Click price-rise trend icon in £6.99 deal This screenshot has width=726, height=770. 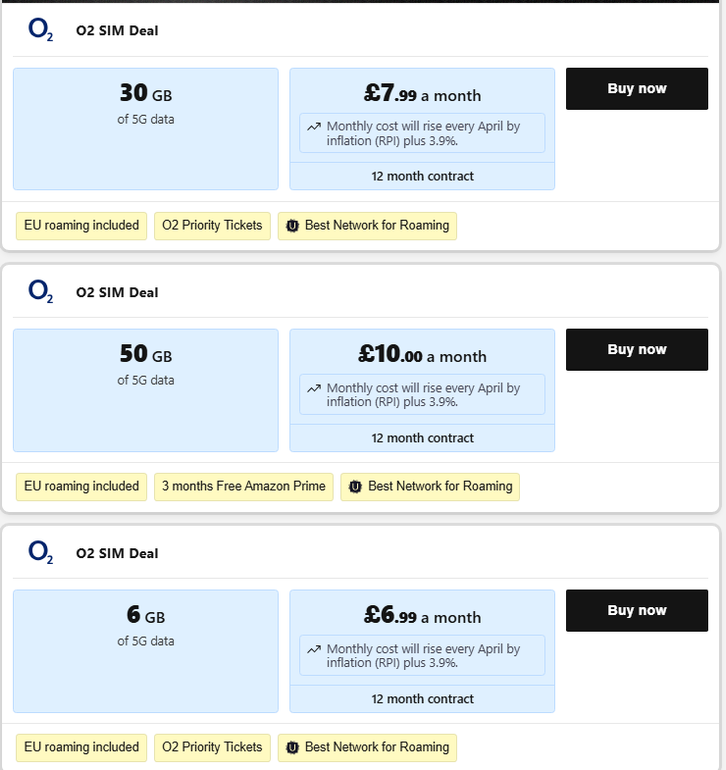[x=314, y=649]
